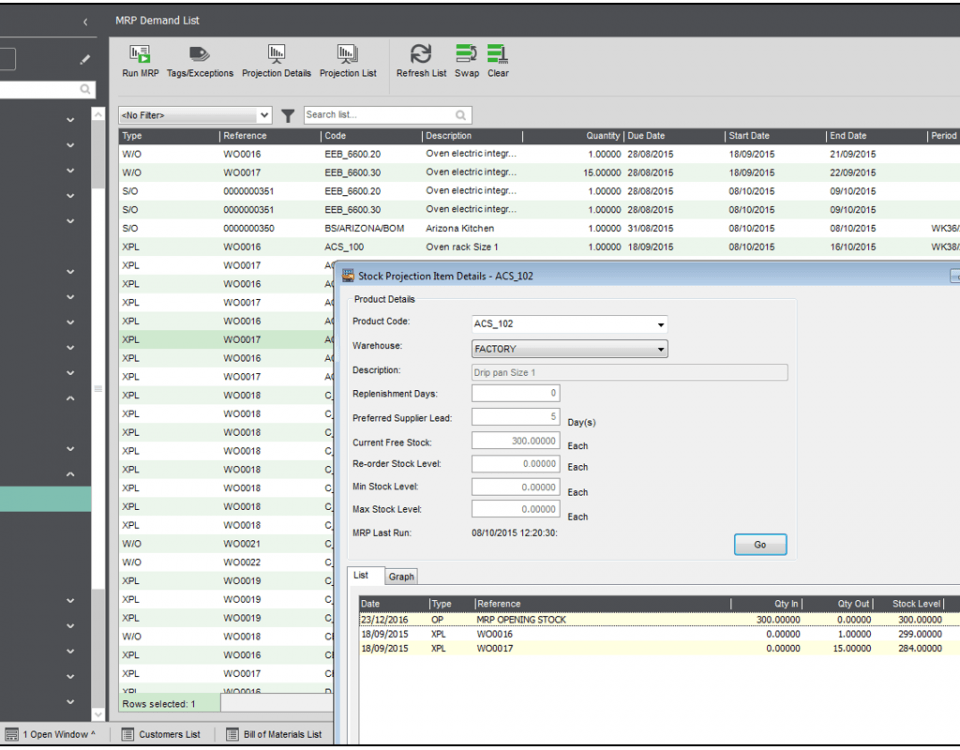Select the W/O WO0021 row

point(226,544)
